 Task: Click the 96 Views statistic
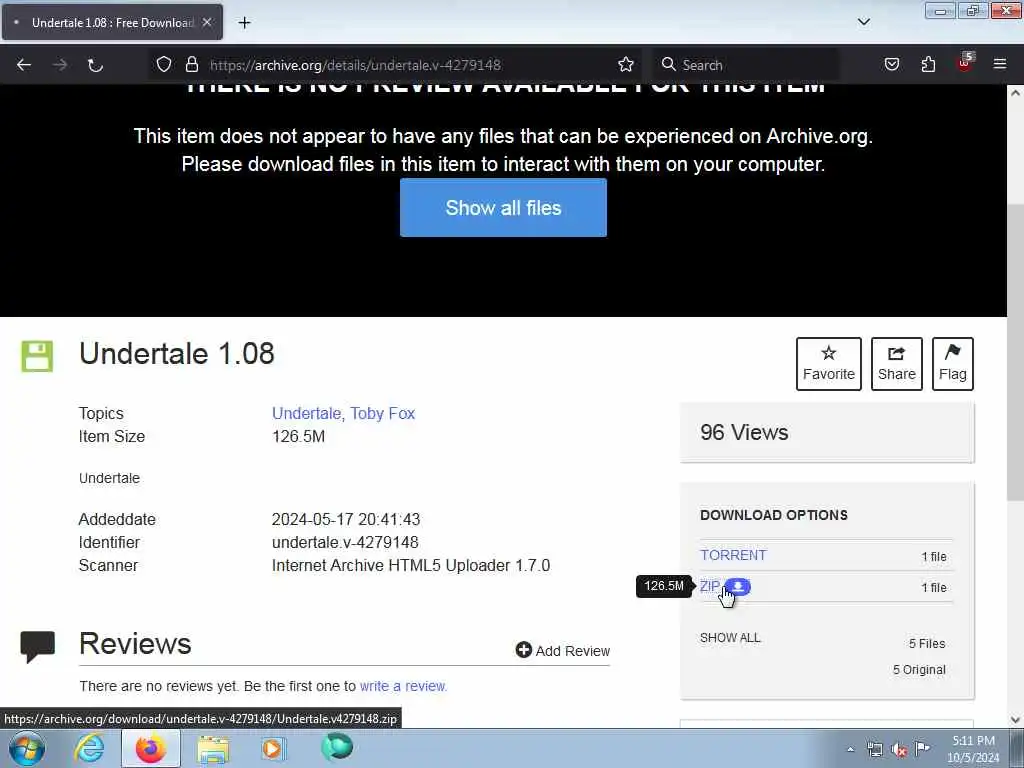click(744, 432)
